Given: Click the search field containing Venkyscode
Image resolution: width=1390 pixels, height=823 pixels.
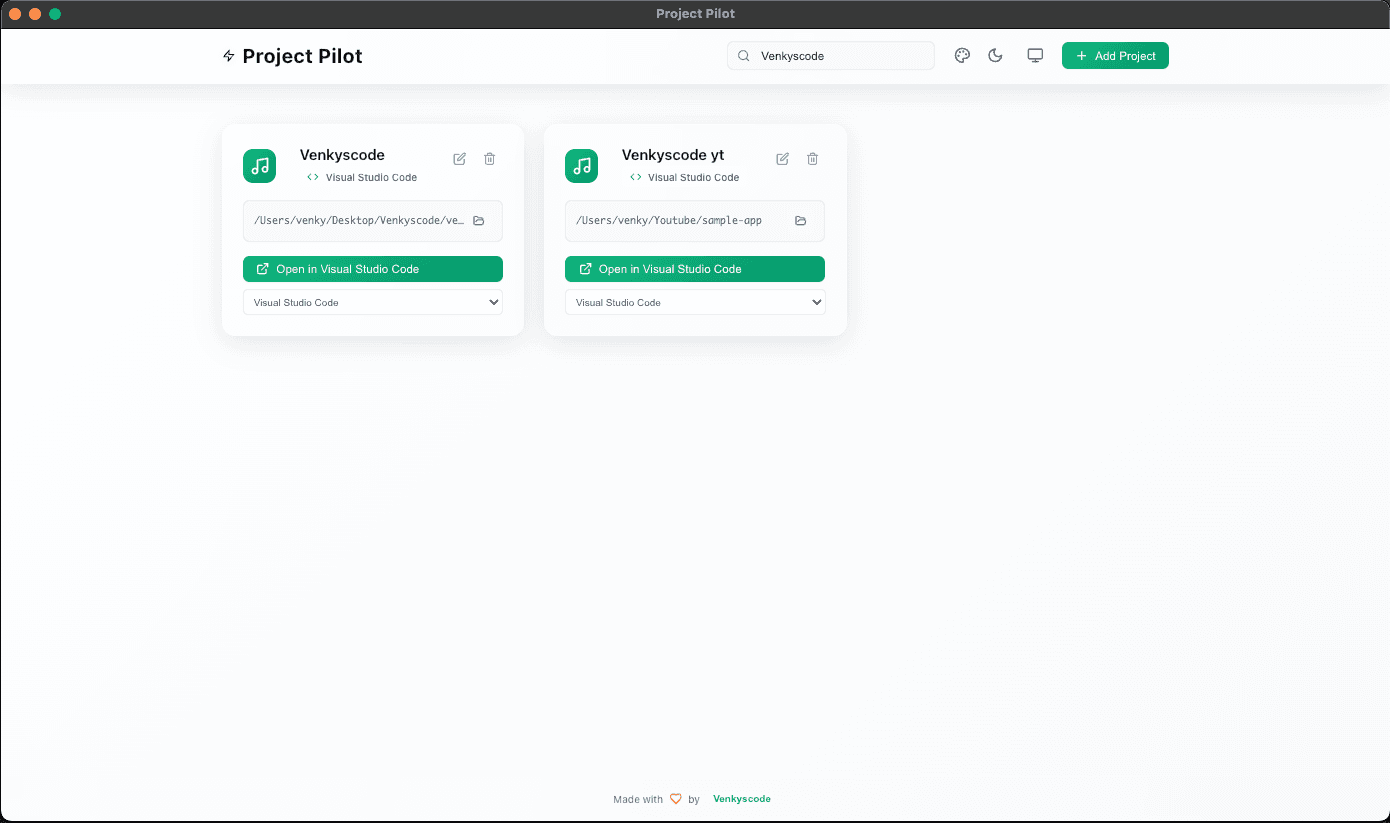Looking at the screenshot, I should point(840,56).
